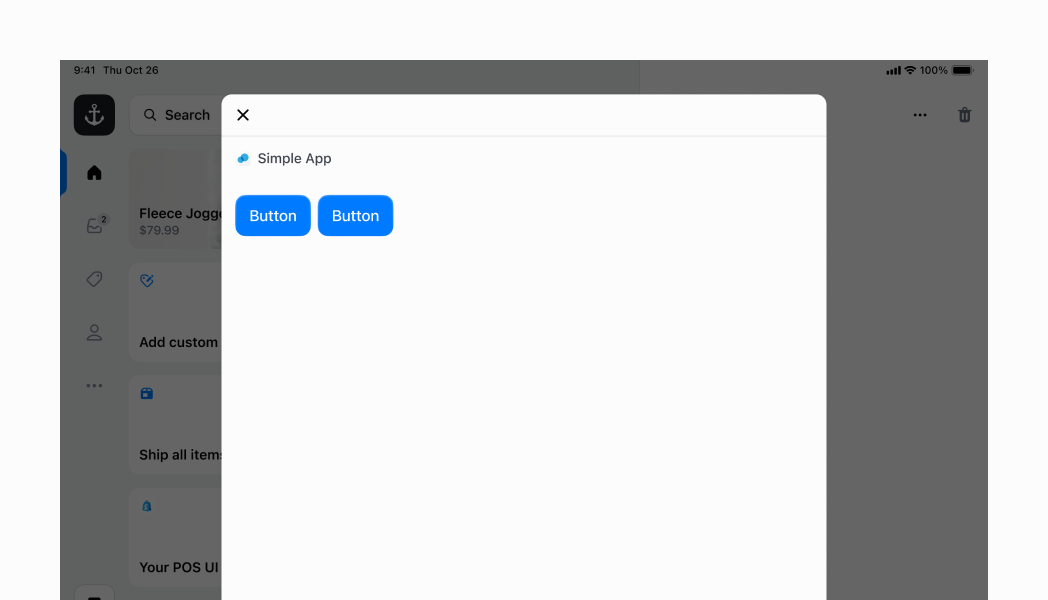Open the anchor store logo tile
Image resolution: width=1048 pixels, height=600 pixels.
[x=94, y=115]
